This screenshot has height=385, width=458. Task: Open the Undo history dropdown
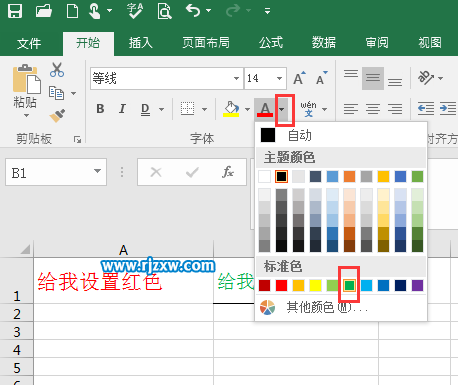[209, 11]
